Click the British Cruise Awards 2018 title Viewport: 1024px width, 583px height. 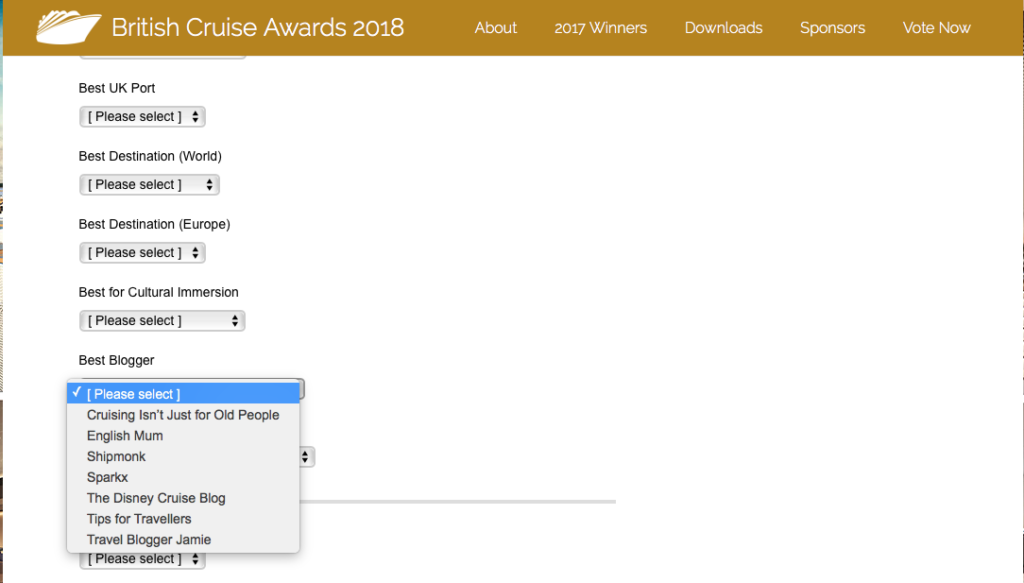[x=257, y=27]
